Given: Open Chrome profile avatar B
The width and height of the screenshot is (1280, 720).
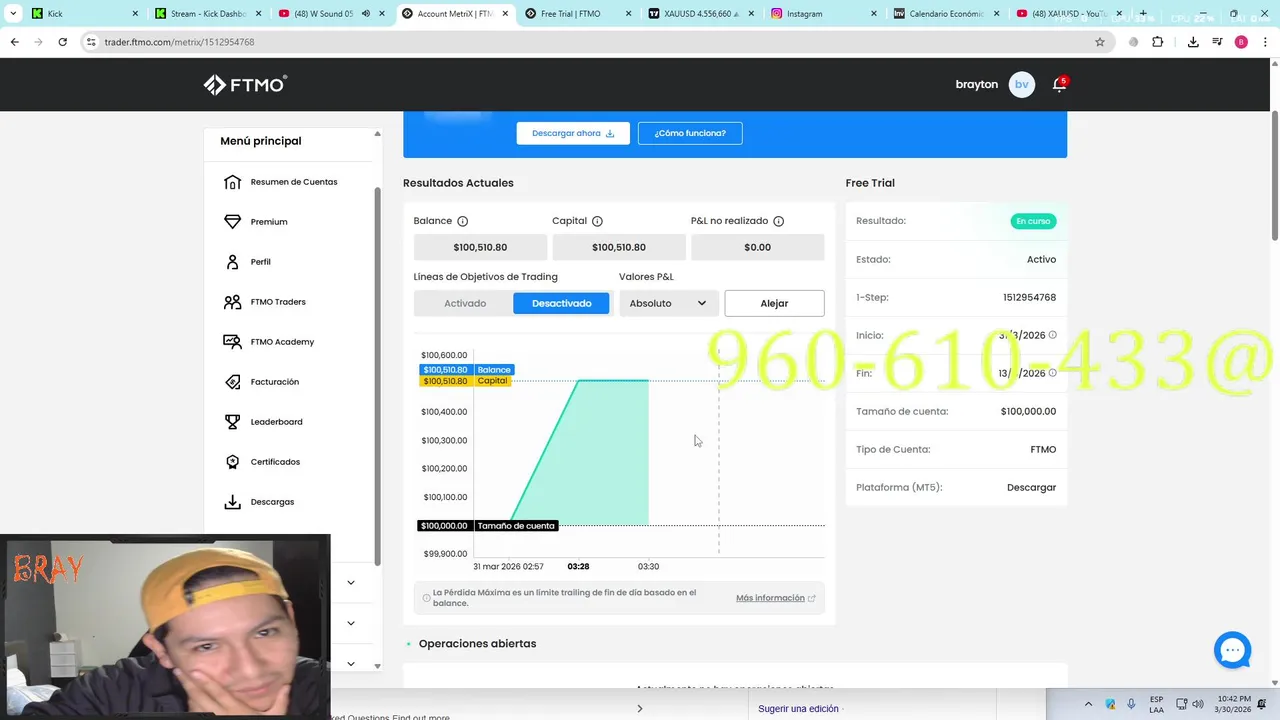Looking at the screenshot, I should pos(1241,42).
